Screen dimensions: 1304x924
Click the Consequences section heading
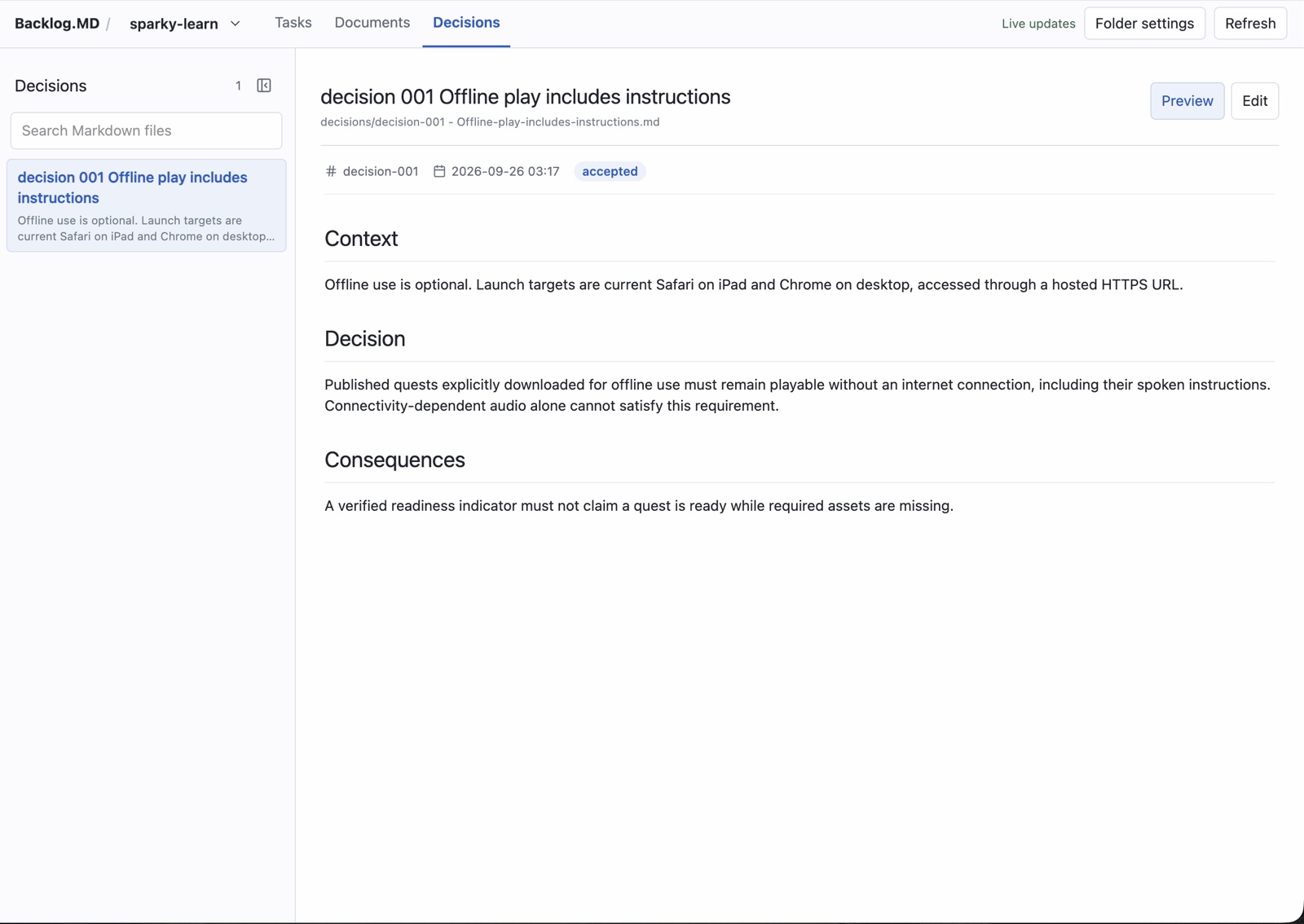(x=394, y=460)
